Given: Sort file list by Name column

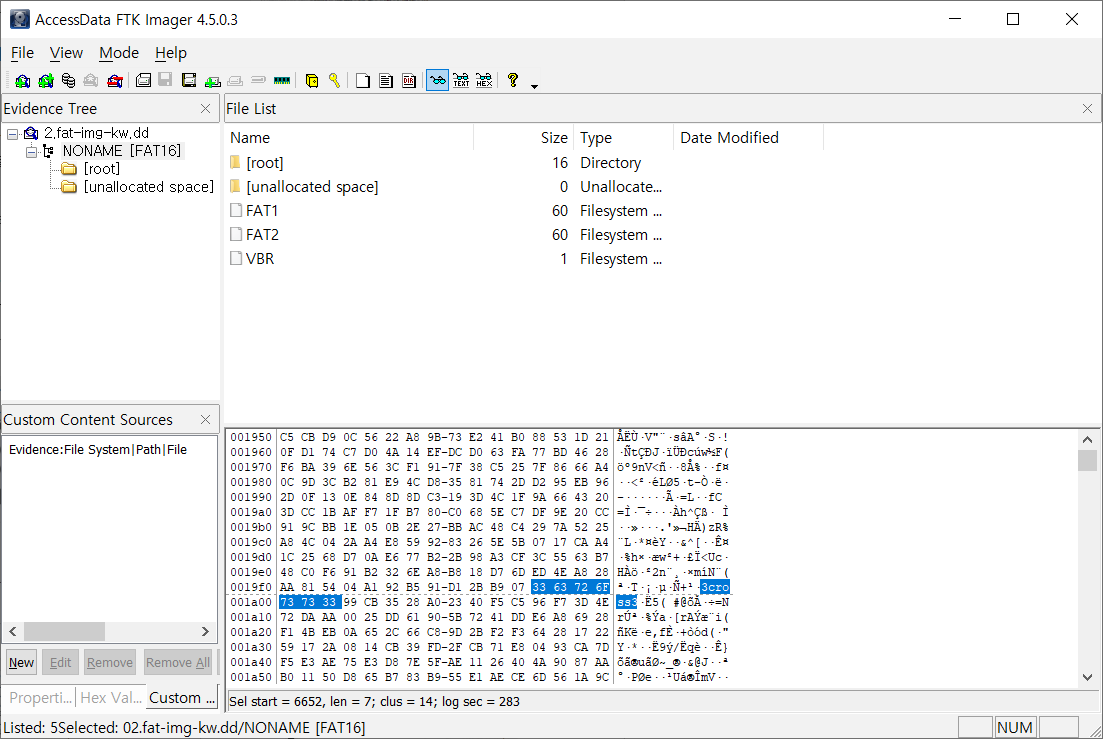Looking at the screenshot, I should [349, 138].
